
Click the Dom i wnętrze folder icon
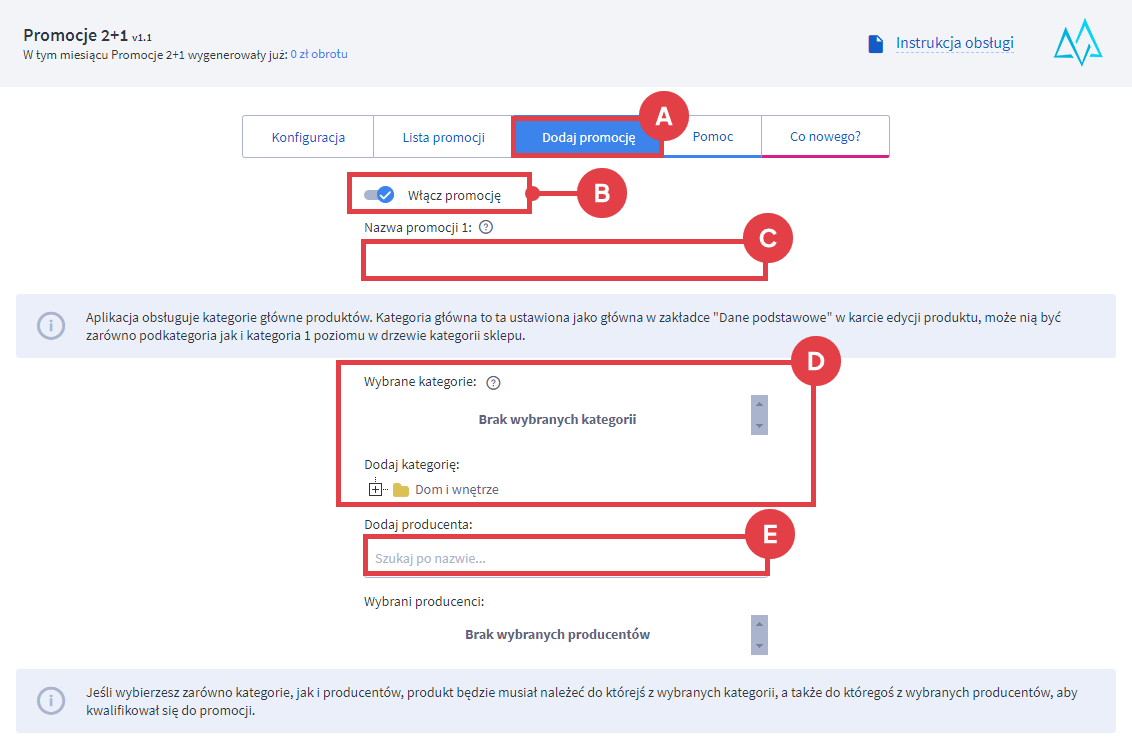pyautogui.click(x=401, y=490)
